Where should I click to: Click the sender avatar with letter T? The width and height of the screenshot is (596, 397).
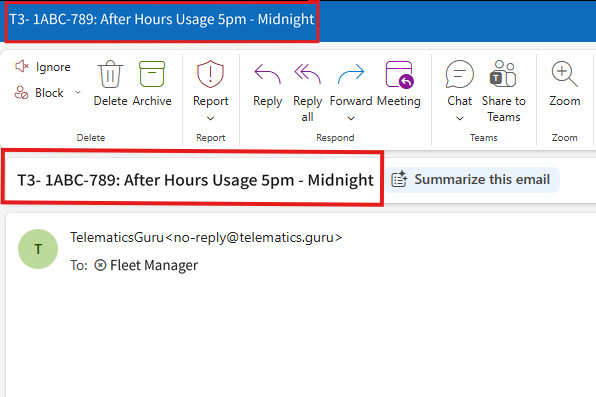(38, 249)
